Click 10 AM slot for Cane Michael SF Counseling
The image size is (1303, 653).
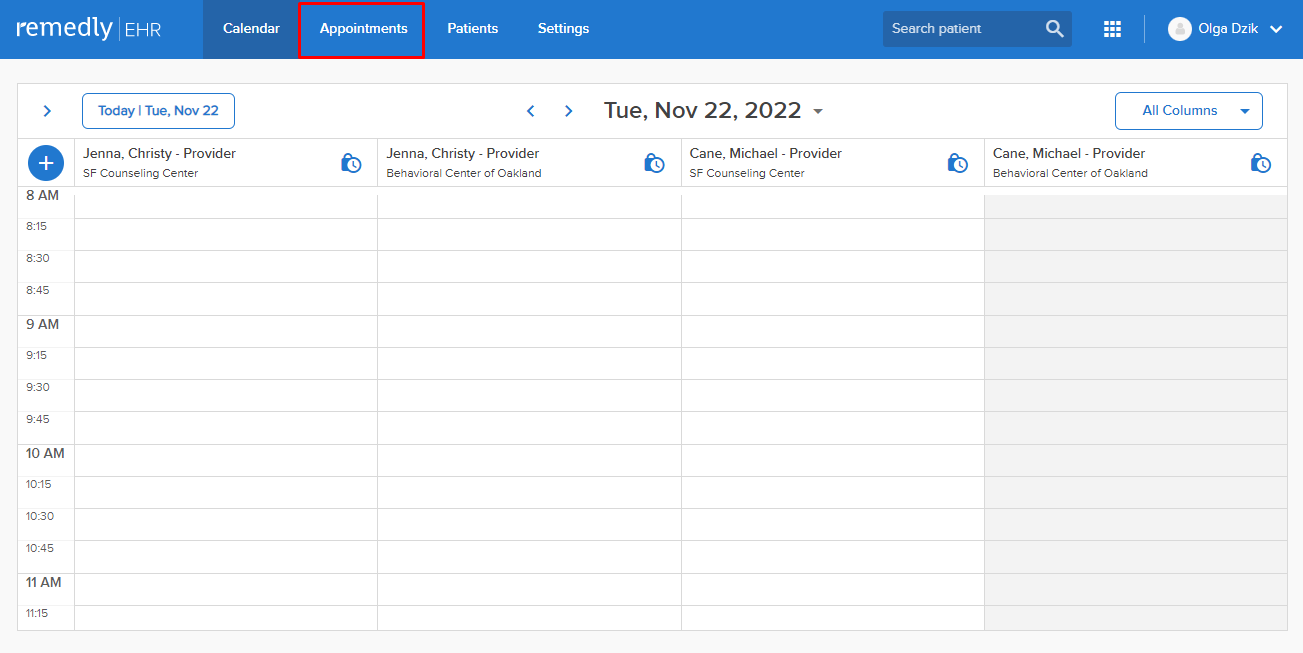833,461
